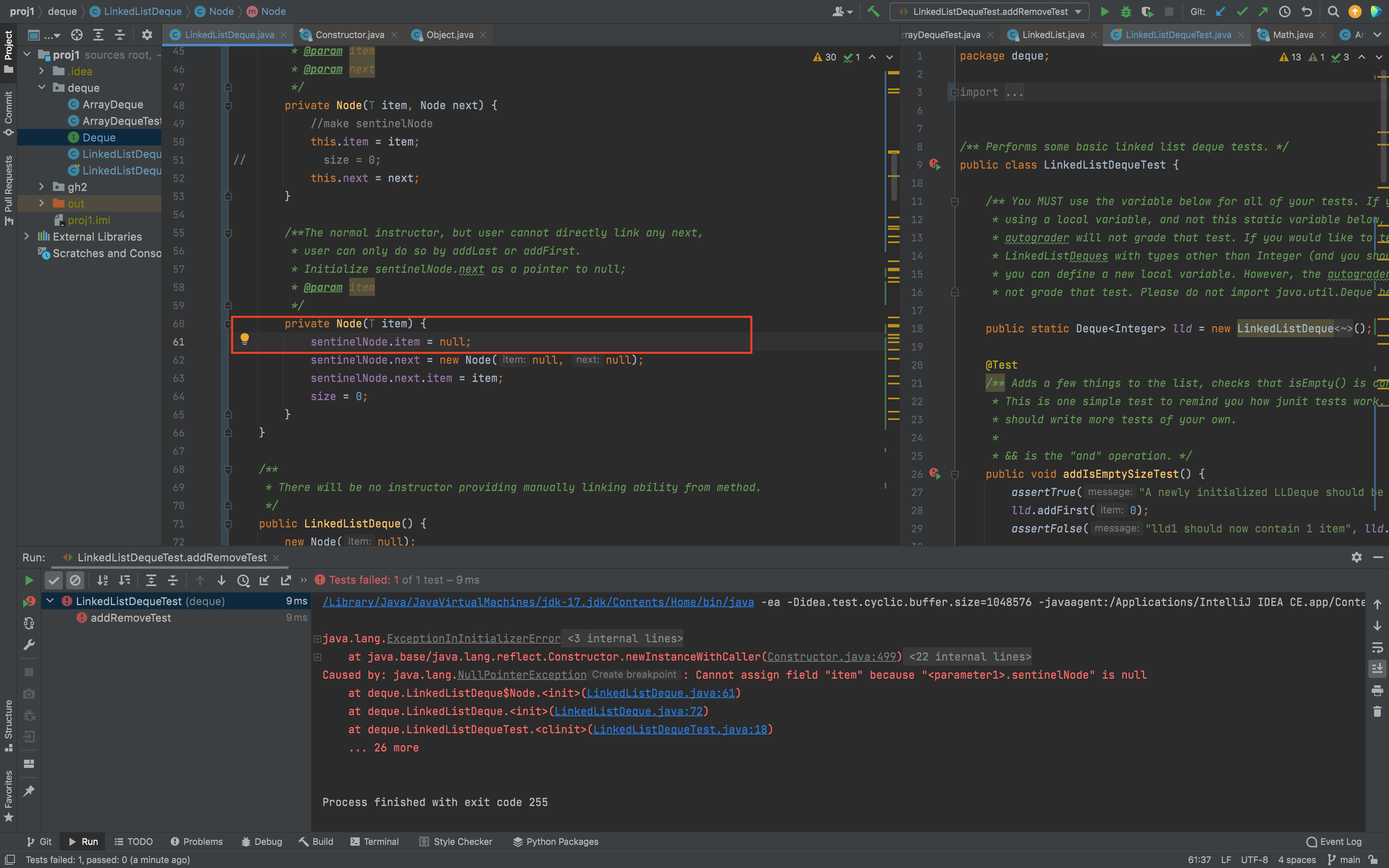Click the LinkedListDequeTest.java:18 link

(x=680, y=729)
